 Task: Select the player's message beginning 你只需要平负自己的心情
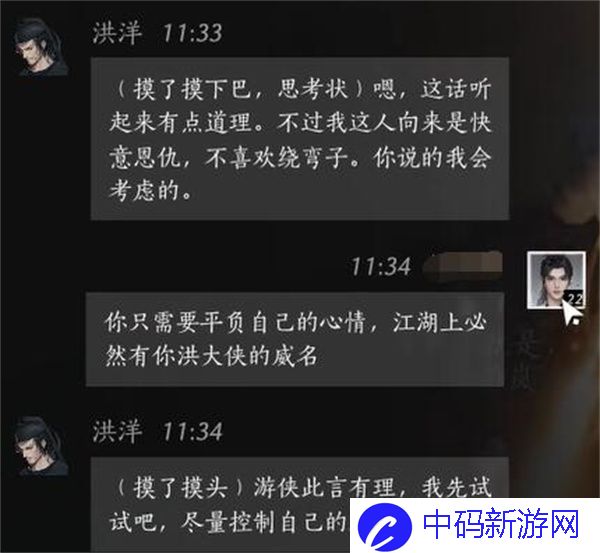(295, 339)
